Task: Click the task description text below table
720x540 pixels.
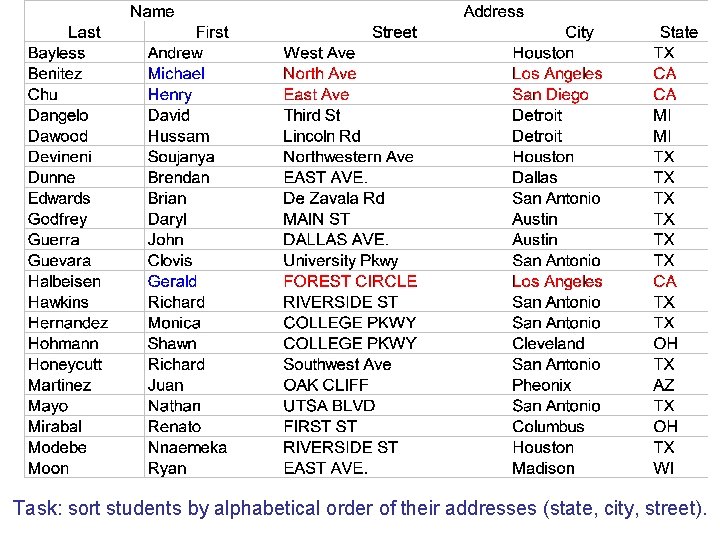Action: pos(360,509)
